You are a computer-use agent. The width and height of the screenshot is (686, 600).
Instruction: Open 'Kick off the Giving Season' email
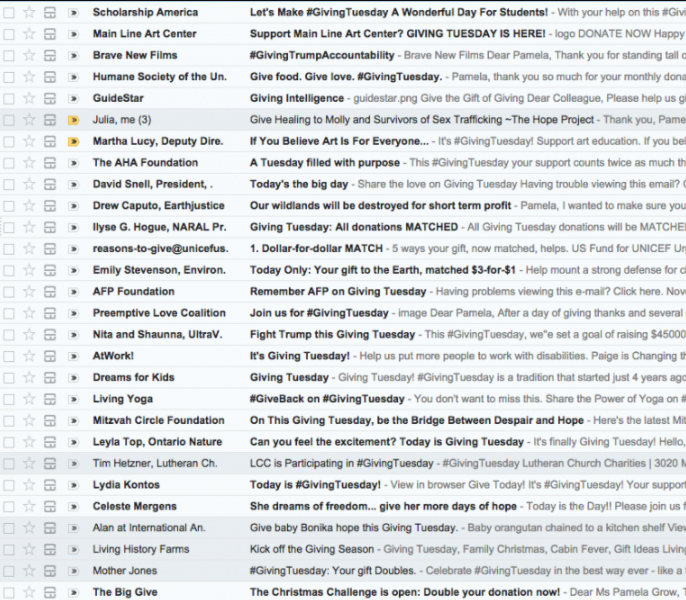[312, 549]
